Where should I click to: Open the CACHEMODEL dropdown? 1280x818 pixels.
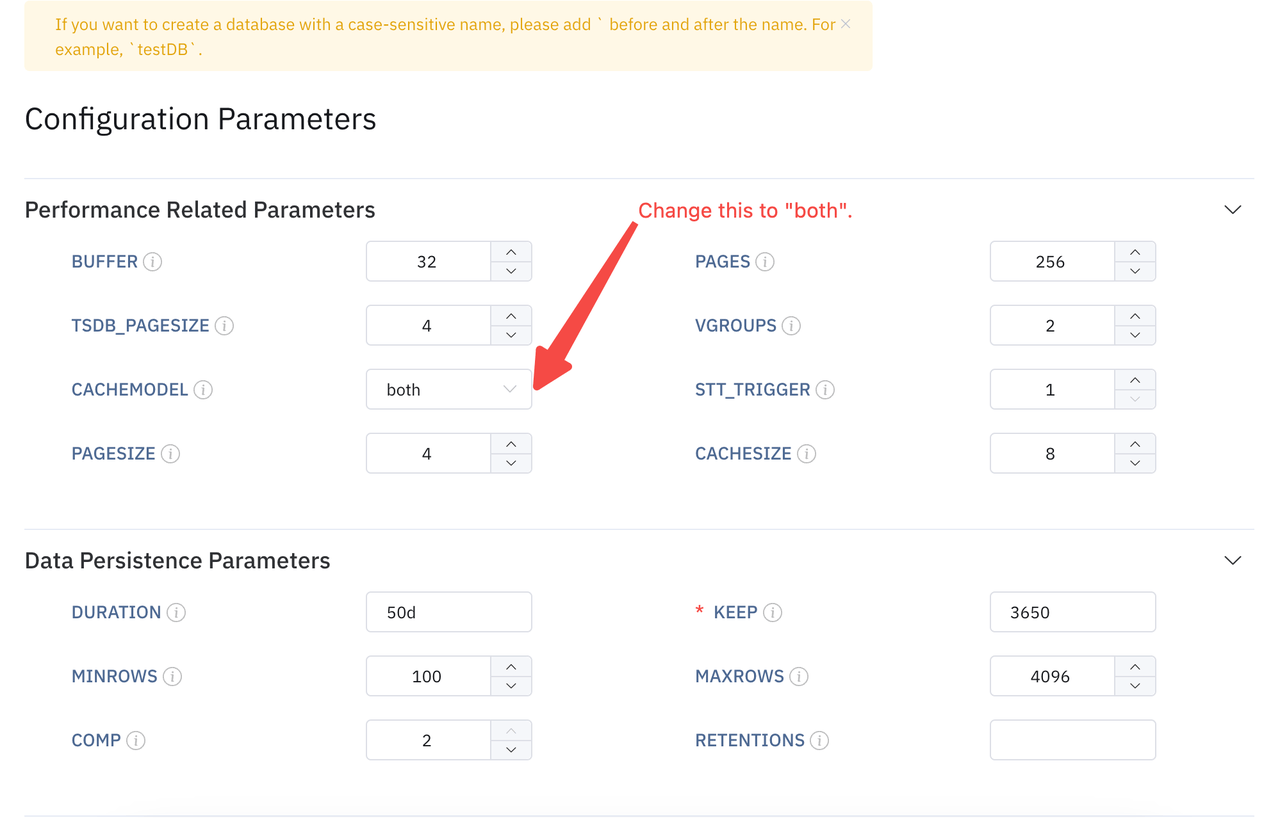point(448,390)
